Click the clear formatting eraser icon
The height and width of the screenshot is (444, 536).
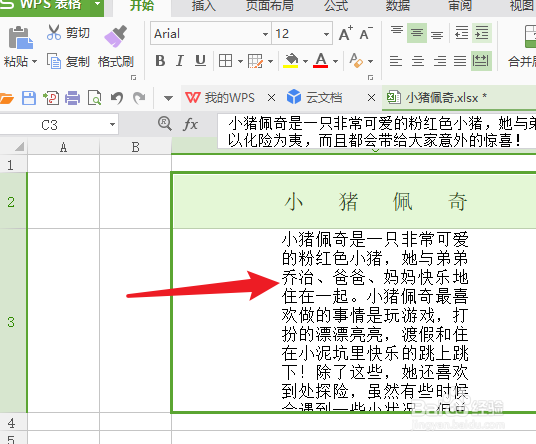coord(356,61)
